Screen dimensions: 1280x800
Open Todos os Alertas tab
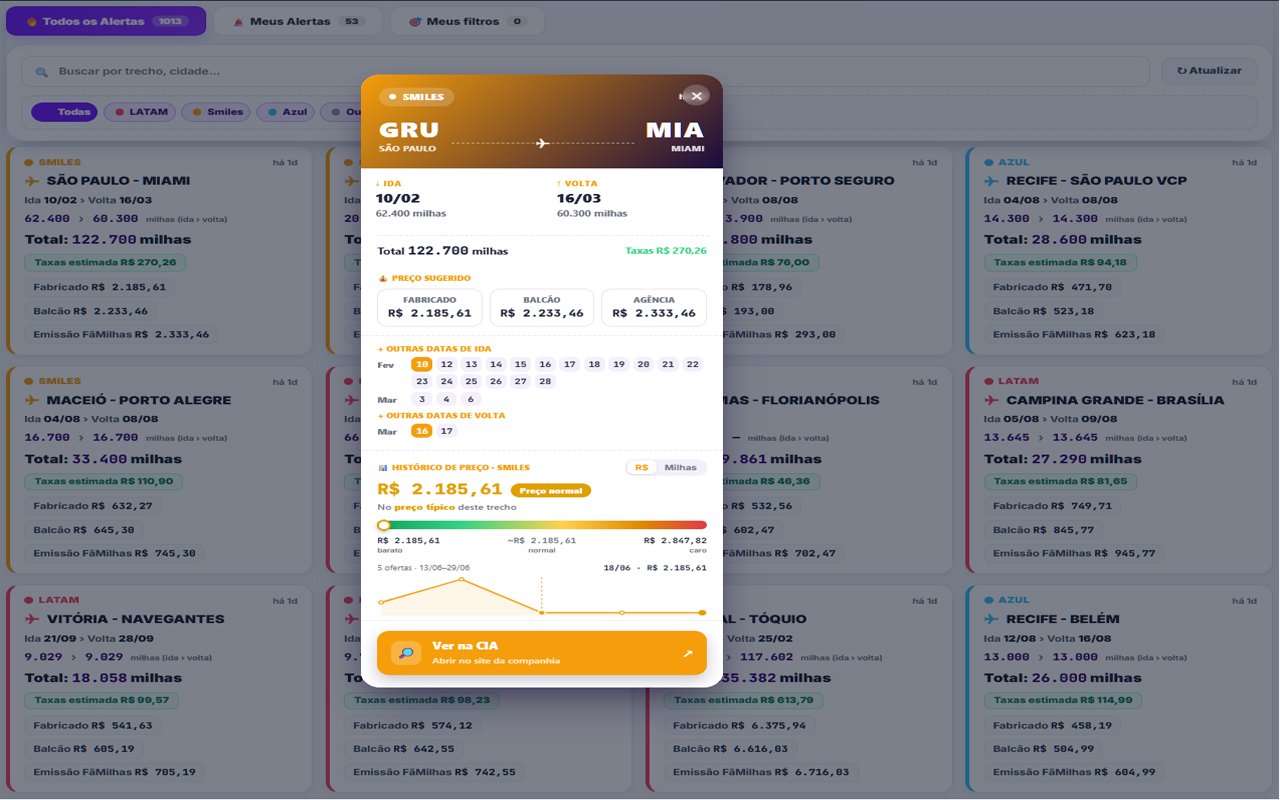point(106,21)
